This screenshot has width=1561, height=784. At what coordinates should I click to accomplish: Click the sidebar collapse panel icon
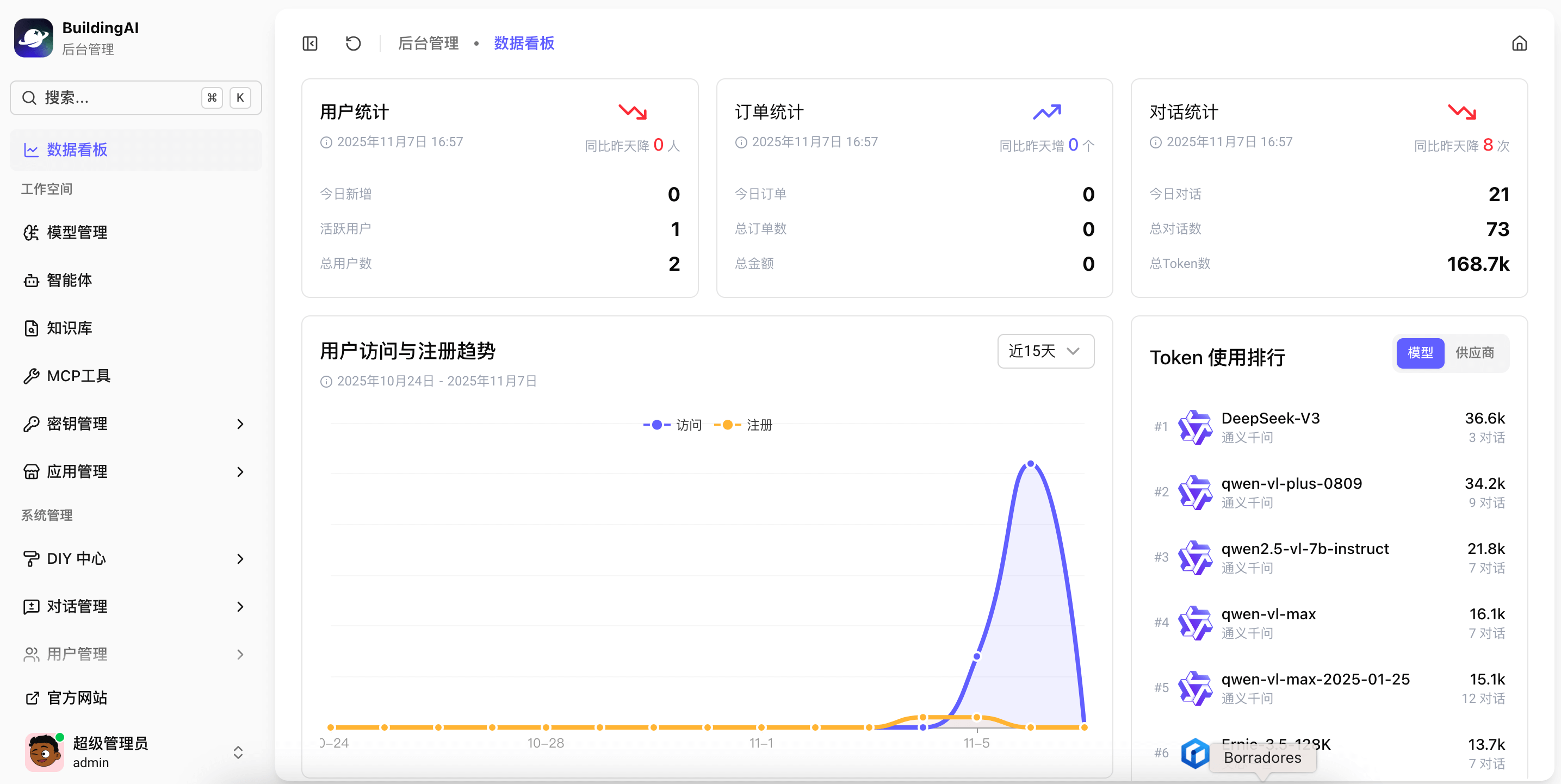[309, 43]
